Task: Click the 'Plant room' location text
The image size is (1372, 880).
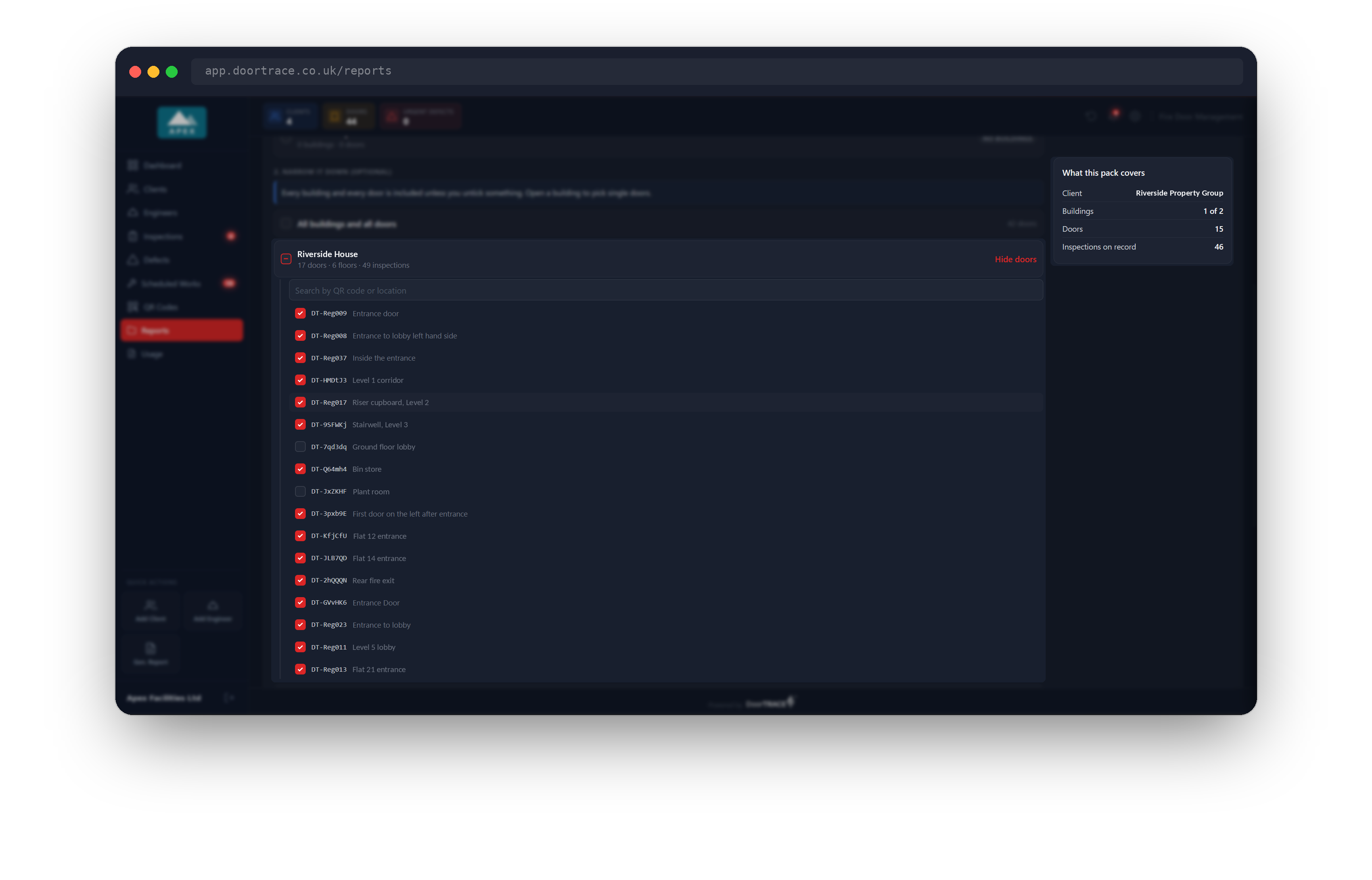Action: 371,492
